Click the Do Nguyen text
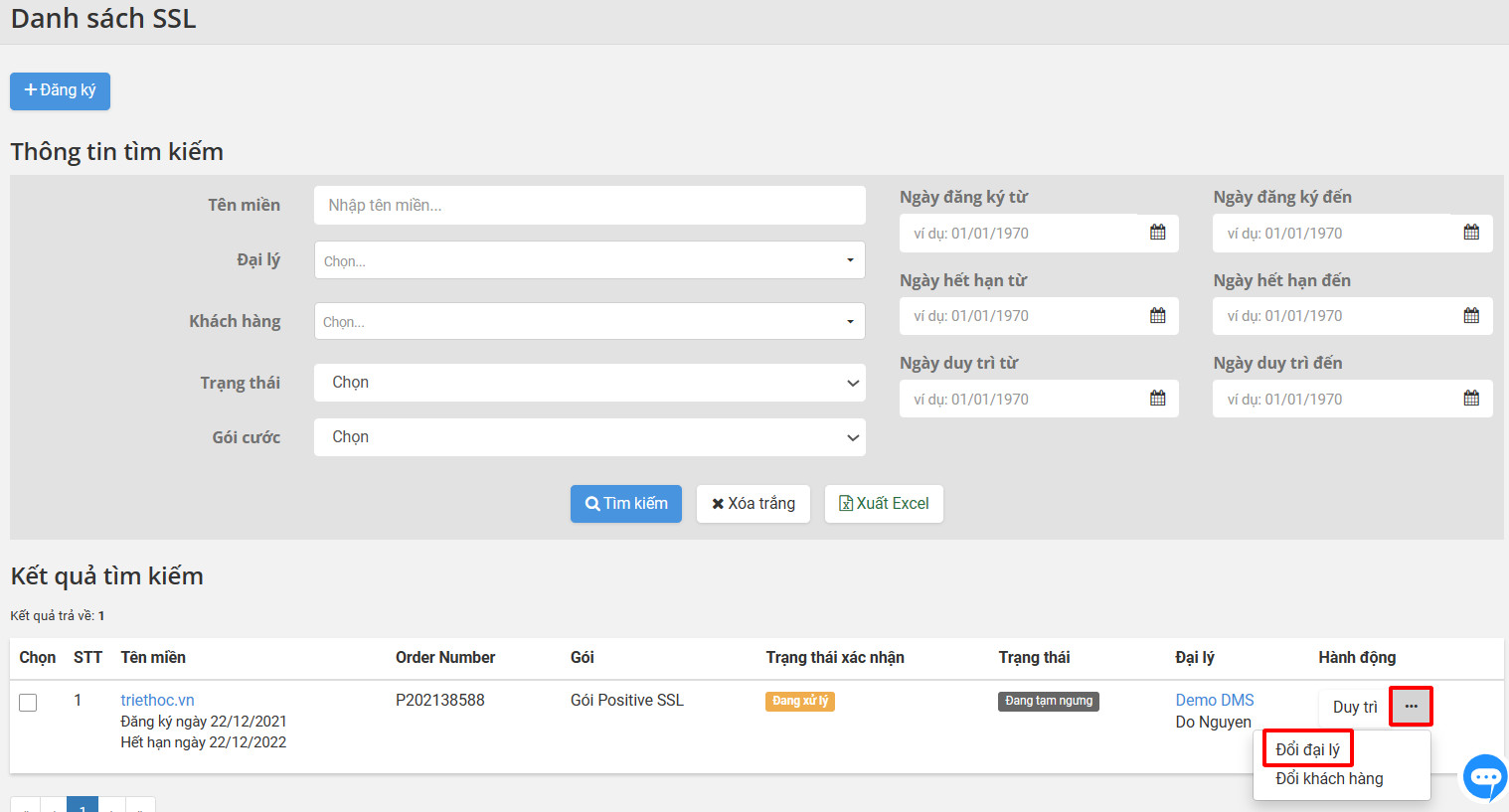Image resolution: width=1509 pixels, height=812 pixels. (1213, 723)
